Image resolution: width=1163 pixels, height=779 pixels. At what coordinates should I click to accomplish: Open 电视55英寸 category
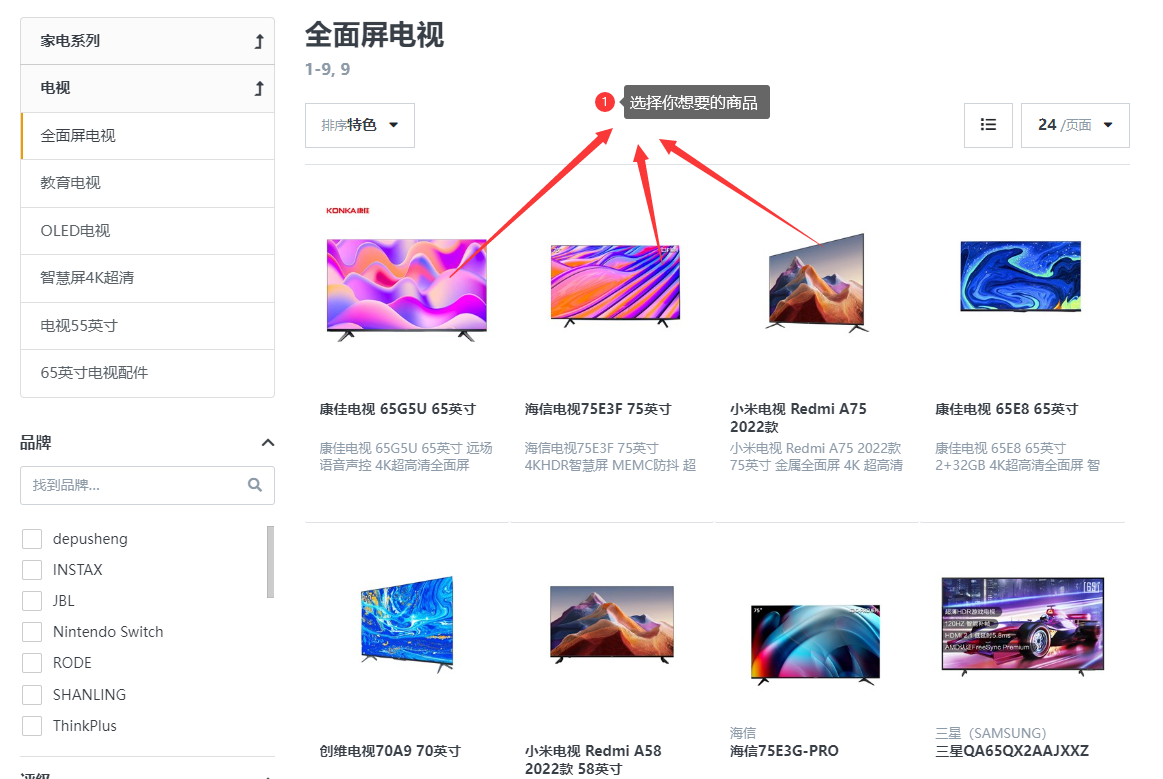(148, 326)
